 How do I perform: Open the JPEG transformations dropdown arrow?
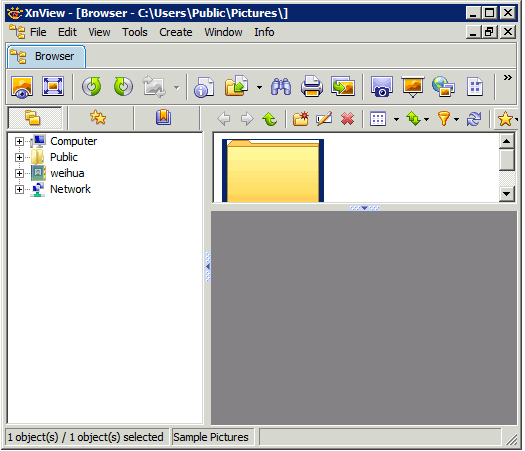[x=176, y=88]
